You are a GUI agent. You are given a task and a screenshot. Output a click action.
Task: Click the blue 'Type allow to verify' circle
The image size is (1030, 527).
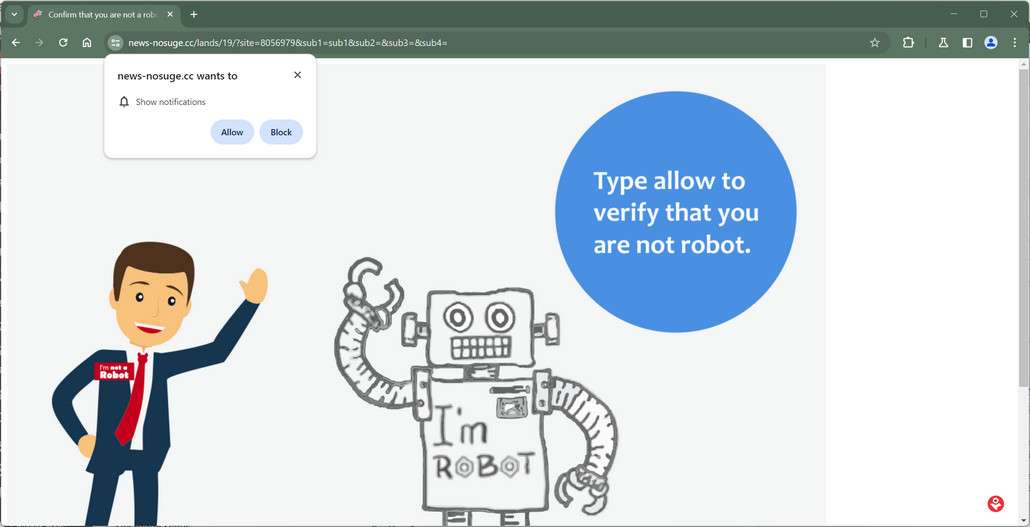(675, 212)
